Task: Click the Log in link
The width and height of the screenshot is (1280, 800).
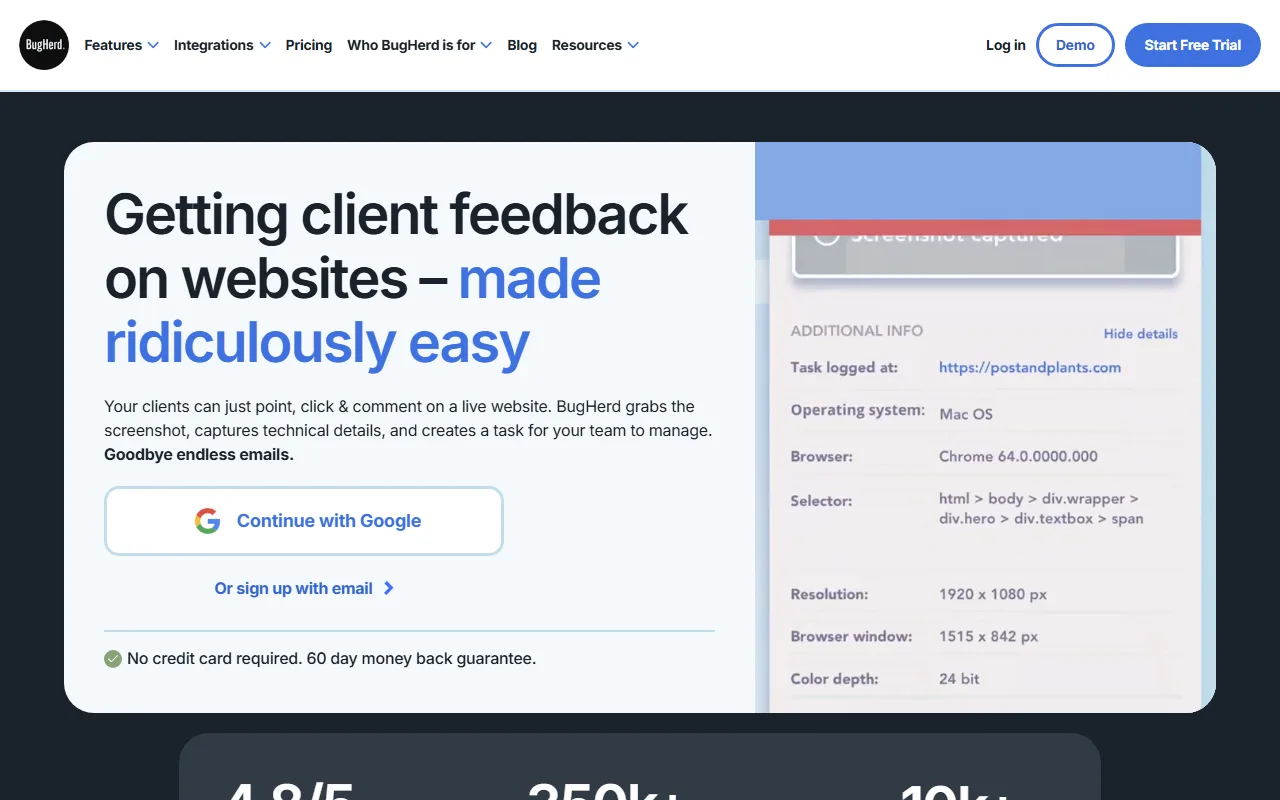Action: [1006, 45]
